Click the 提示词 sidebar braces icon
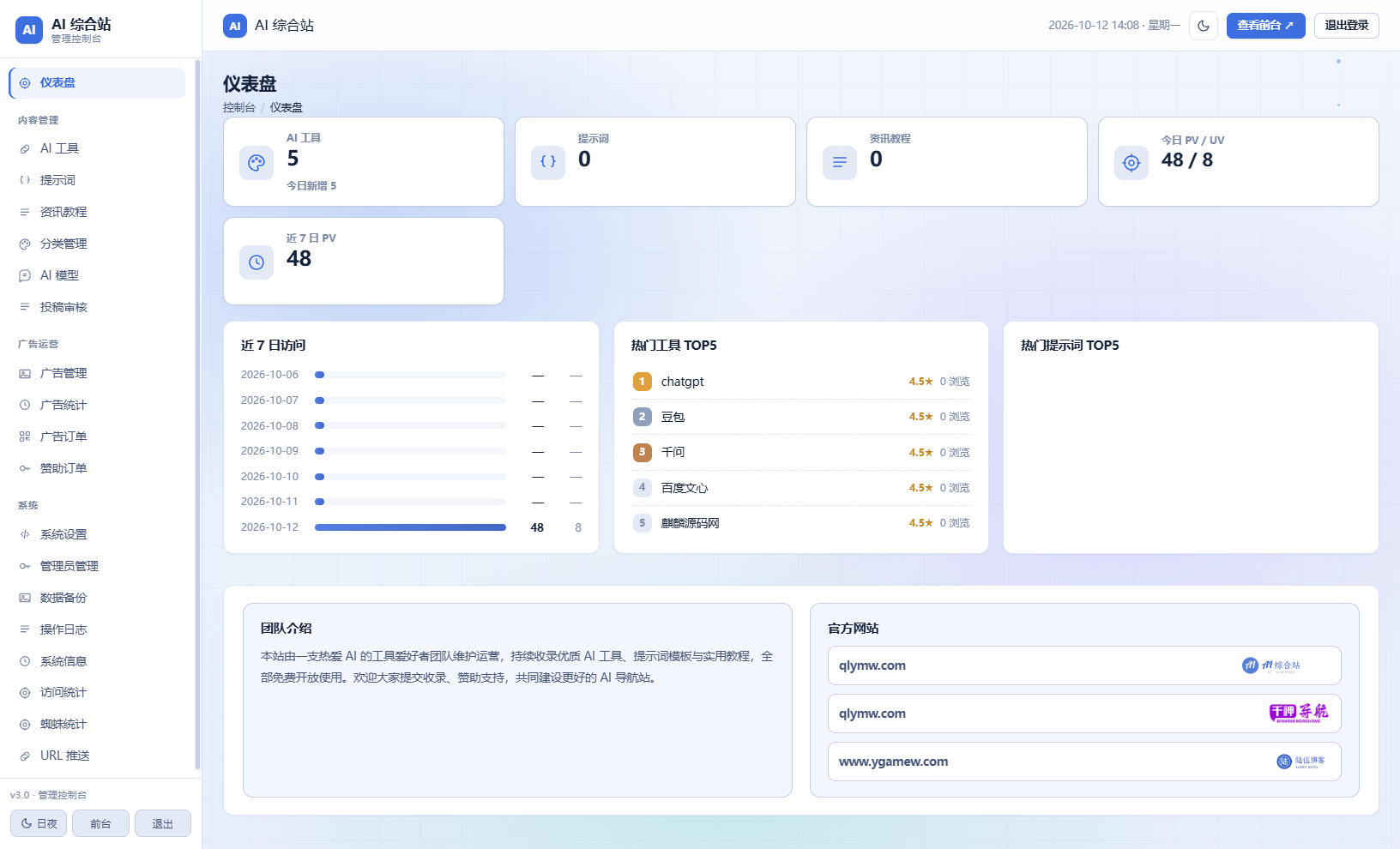This screenshot has width=1400, height=849. pos(25,181)
